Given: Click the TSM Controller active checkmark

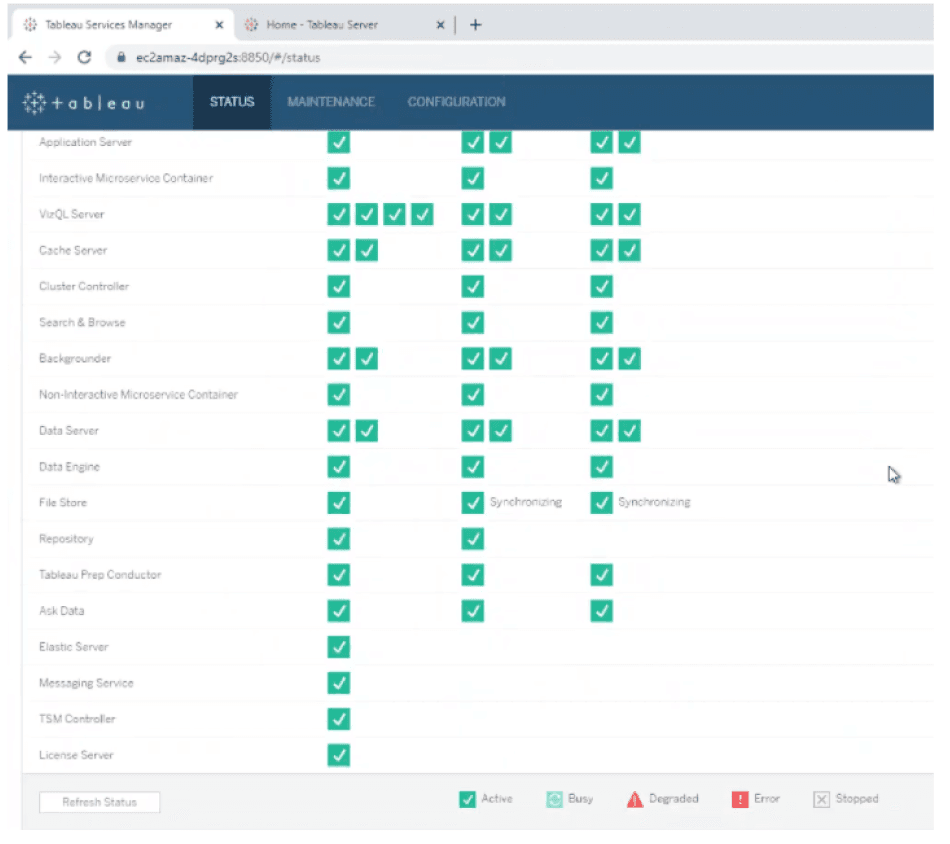Looking at the screenshot, I should [339, 719].
